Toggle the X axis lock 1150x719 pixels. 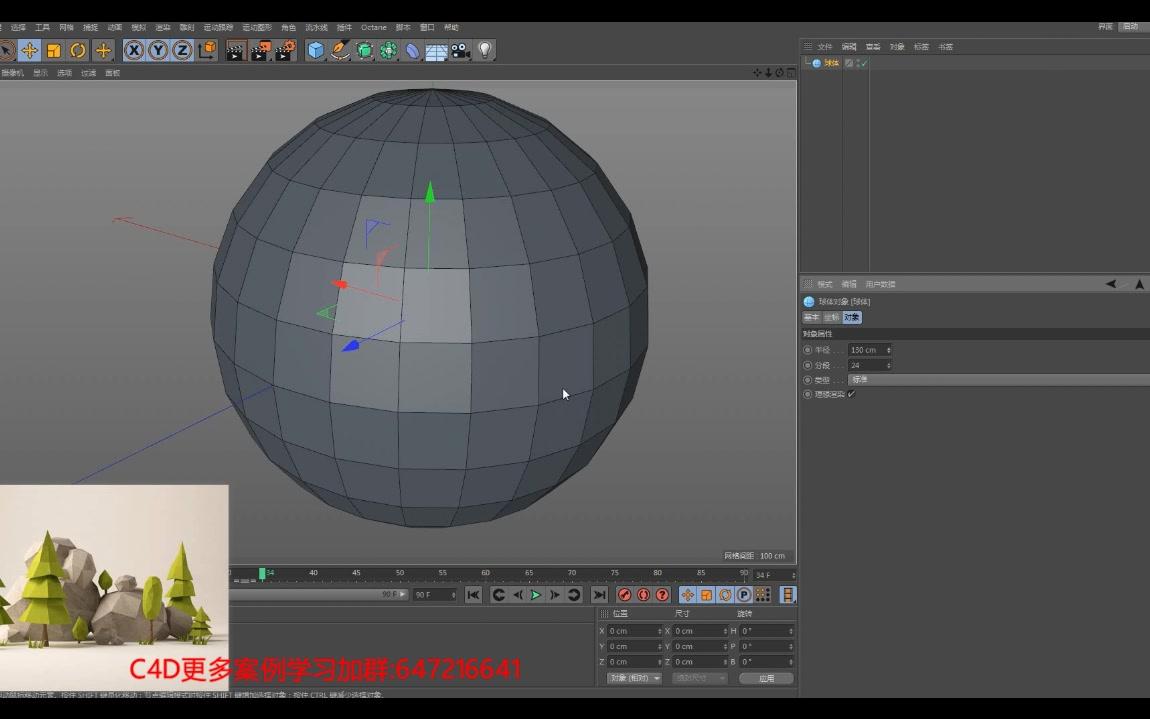(135, 50)
